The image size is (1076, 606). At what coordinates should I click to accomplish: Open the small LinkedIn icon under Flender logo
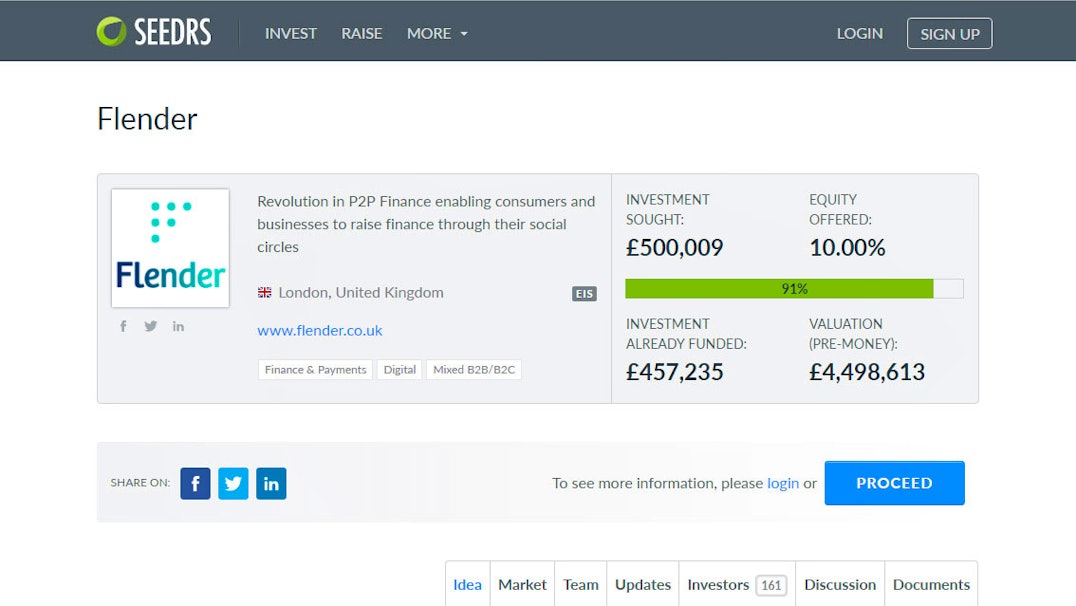point(178,326)
